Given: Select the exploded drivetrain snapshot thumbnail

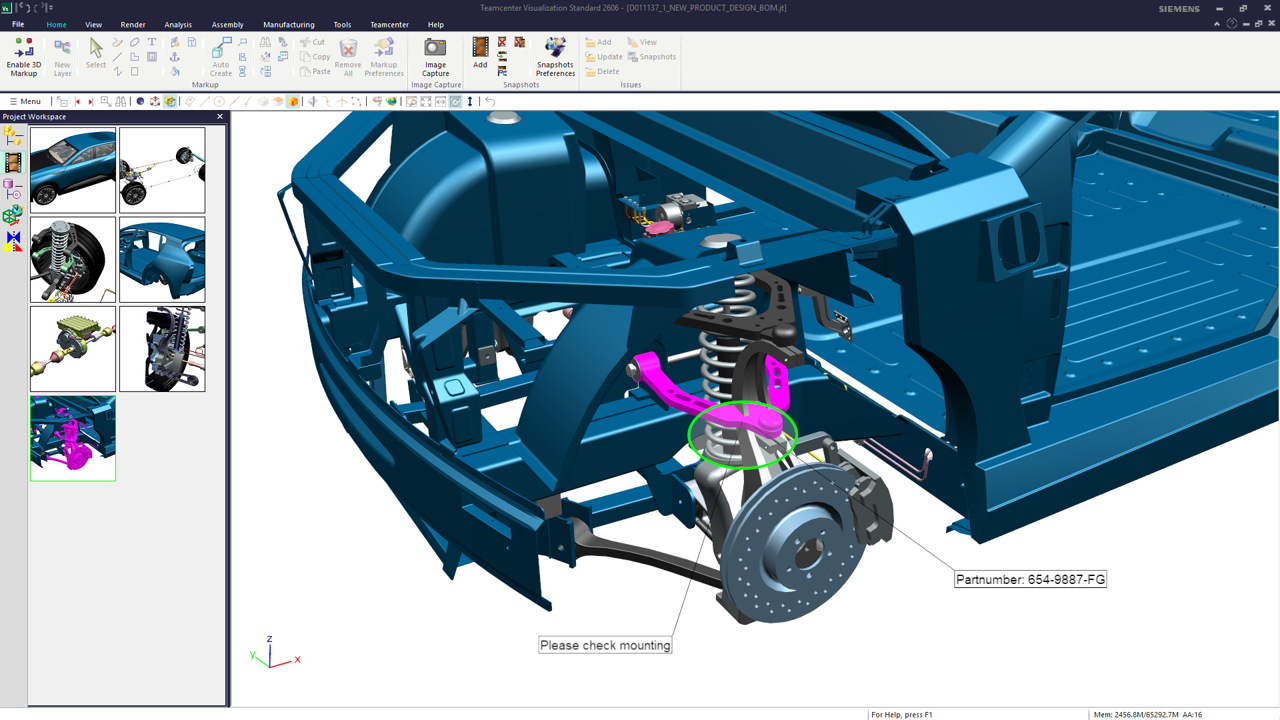Looking at the screenshot, I should [162, 170].
